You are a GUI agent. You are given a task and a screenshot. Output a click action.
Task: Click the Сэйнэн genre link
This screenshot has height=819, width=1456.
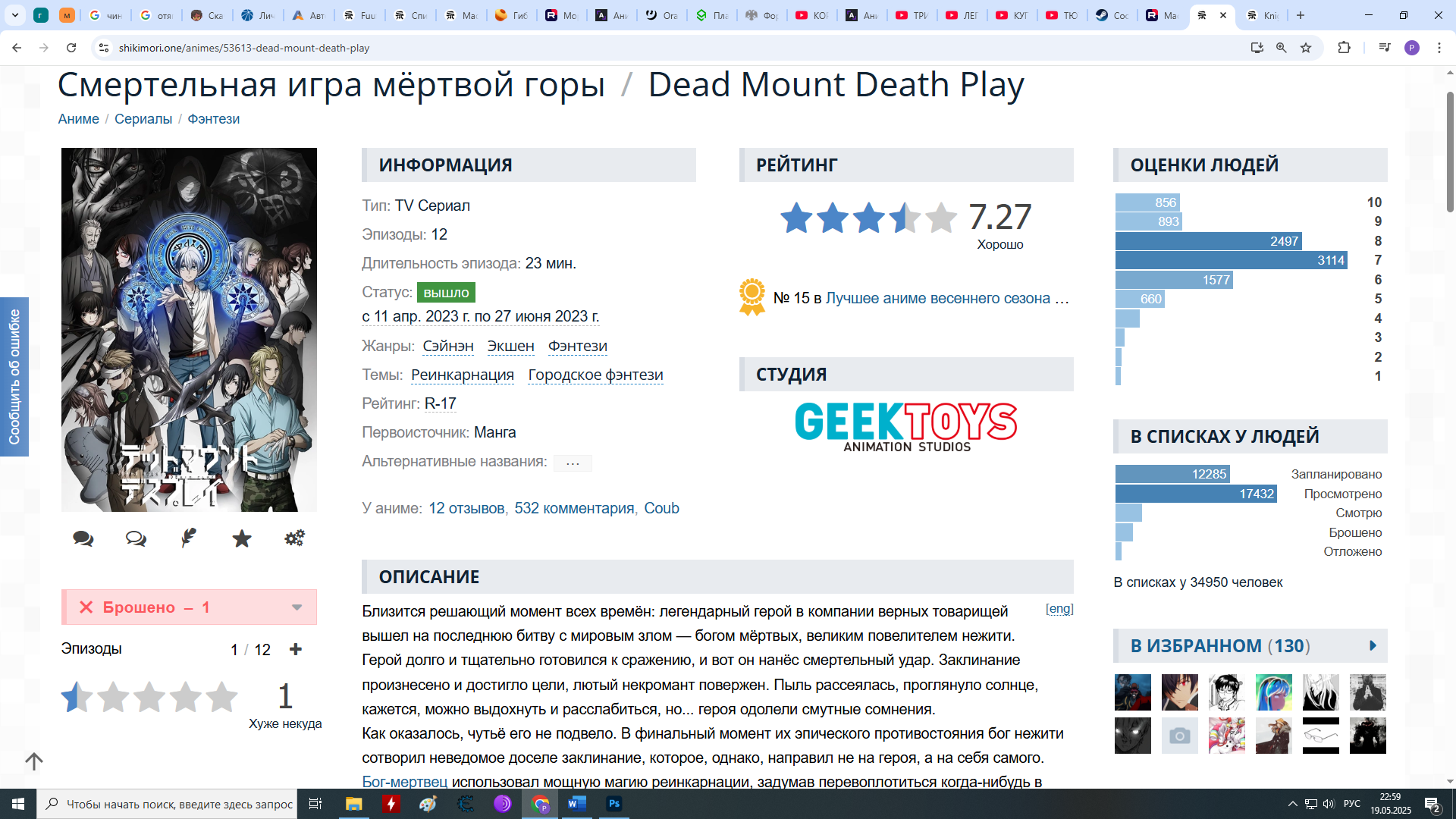[x=447, y=346]
